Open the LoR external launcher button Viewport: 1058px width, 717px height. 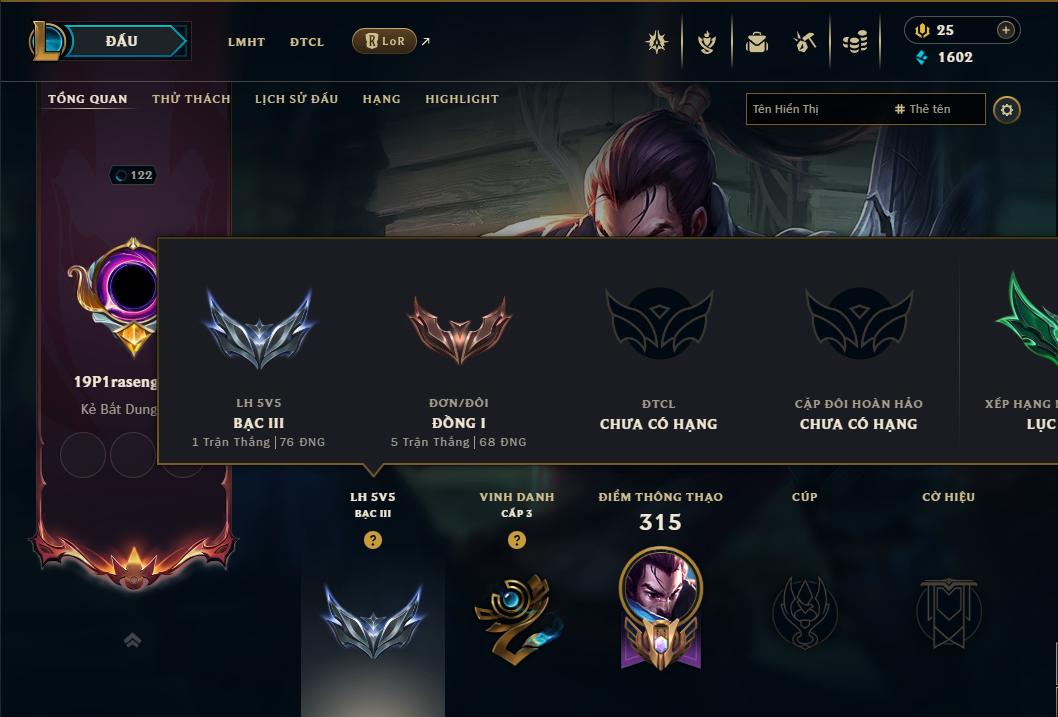[x=384, y=41]
